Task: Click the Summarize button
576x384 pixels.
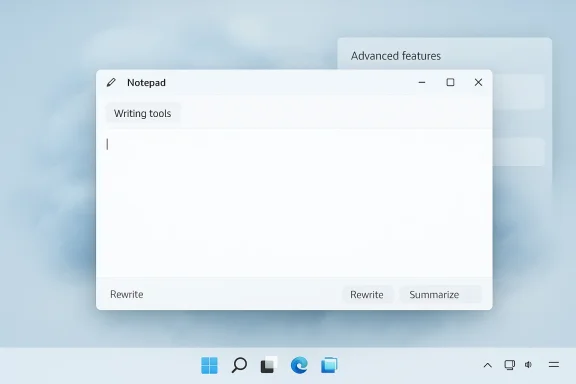Action: [440, 295]
